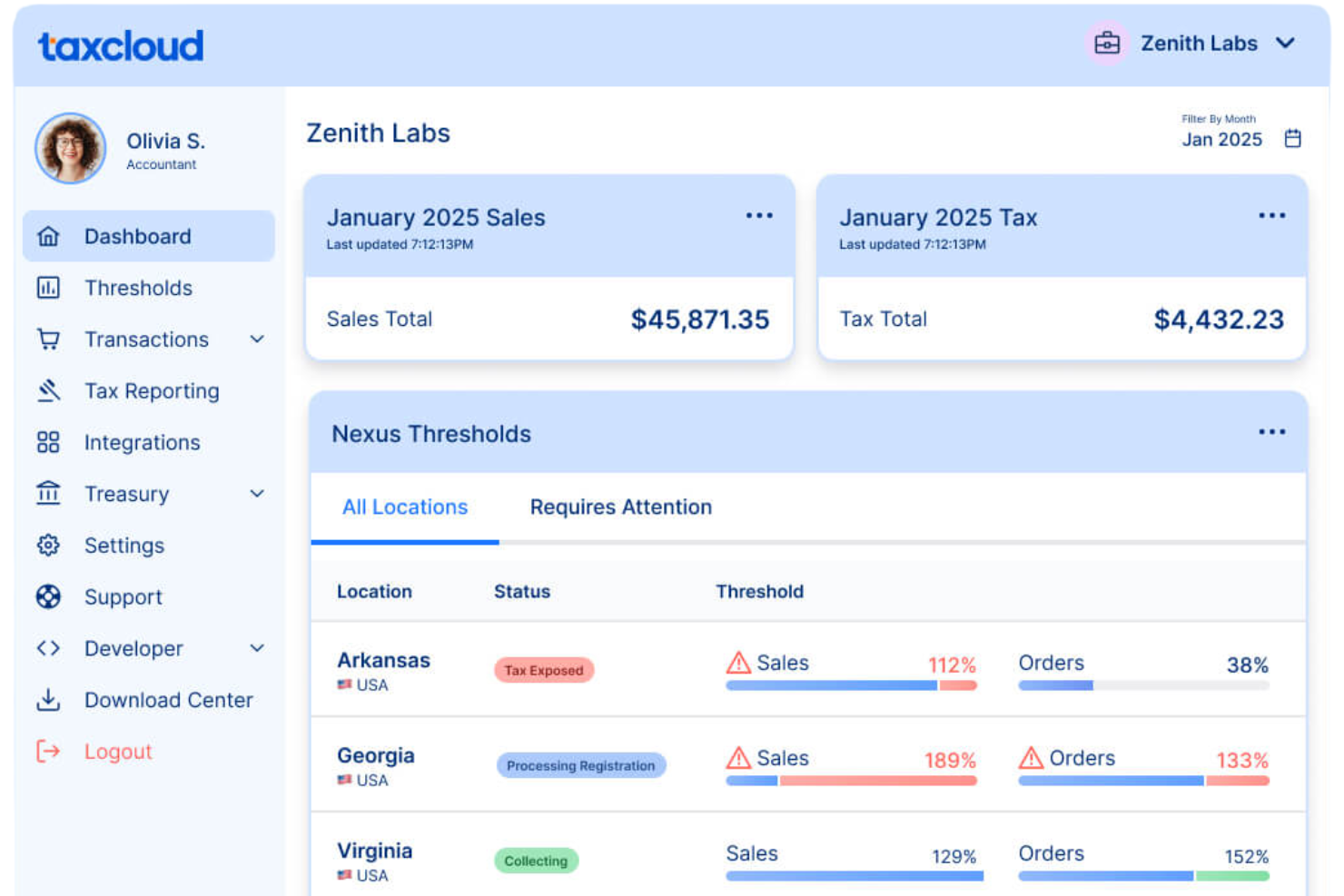
Task: Open Nexus Thresholds panel options menu
Action: [1271, 432]
